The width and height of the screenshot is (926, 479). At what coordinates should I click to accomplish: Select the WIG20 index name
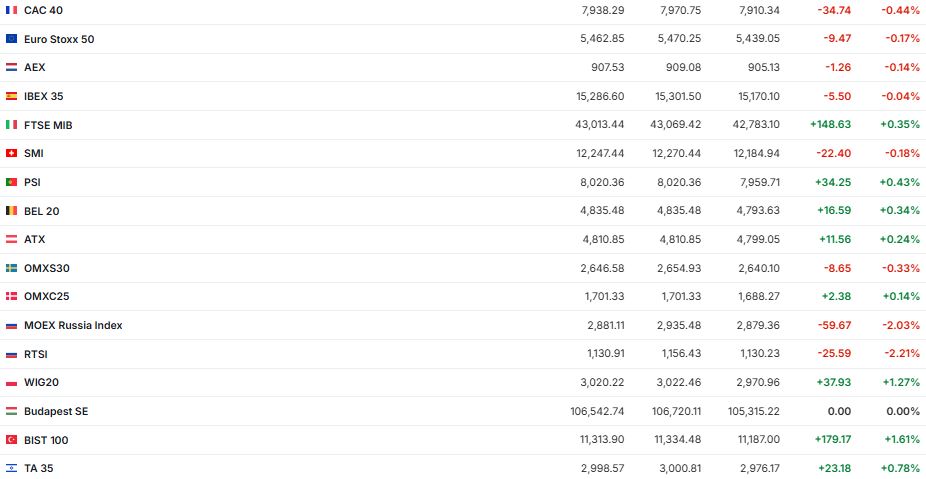coord(41,382)
